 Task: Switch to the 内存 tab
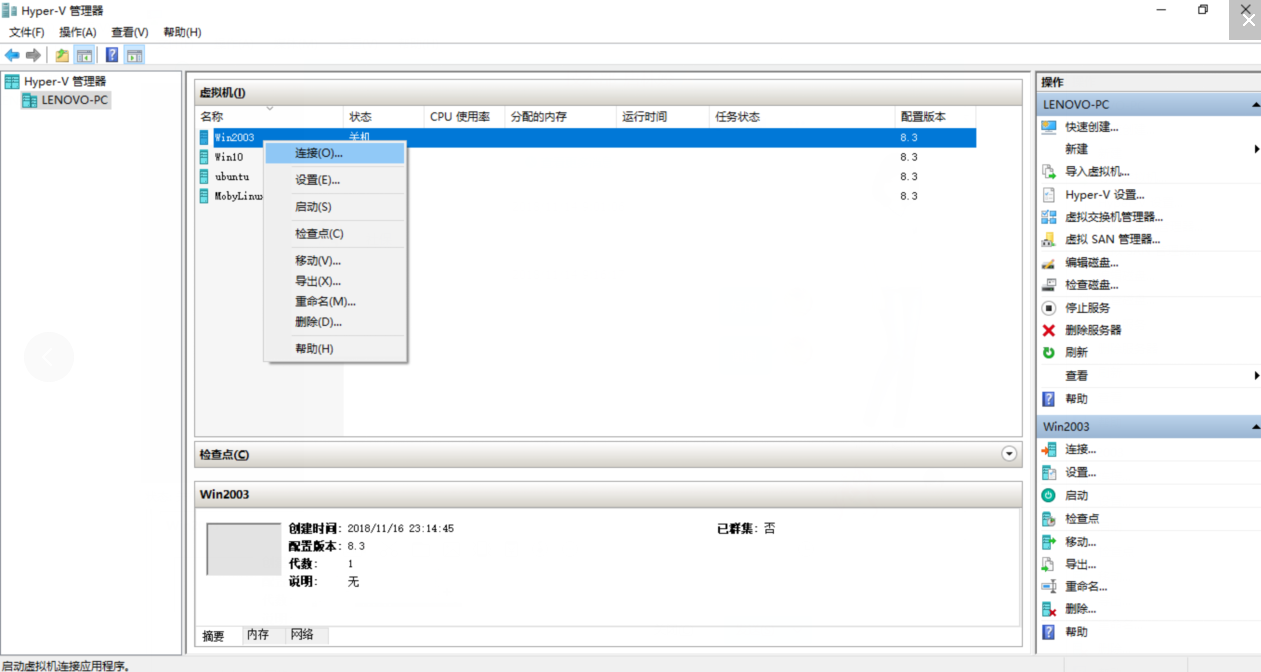pos(258,635)
